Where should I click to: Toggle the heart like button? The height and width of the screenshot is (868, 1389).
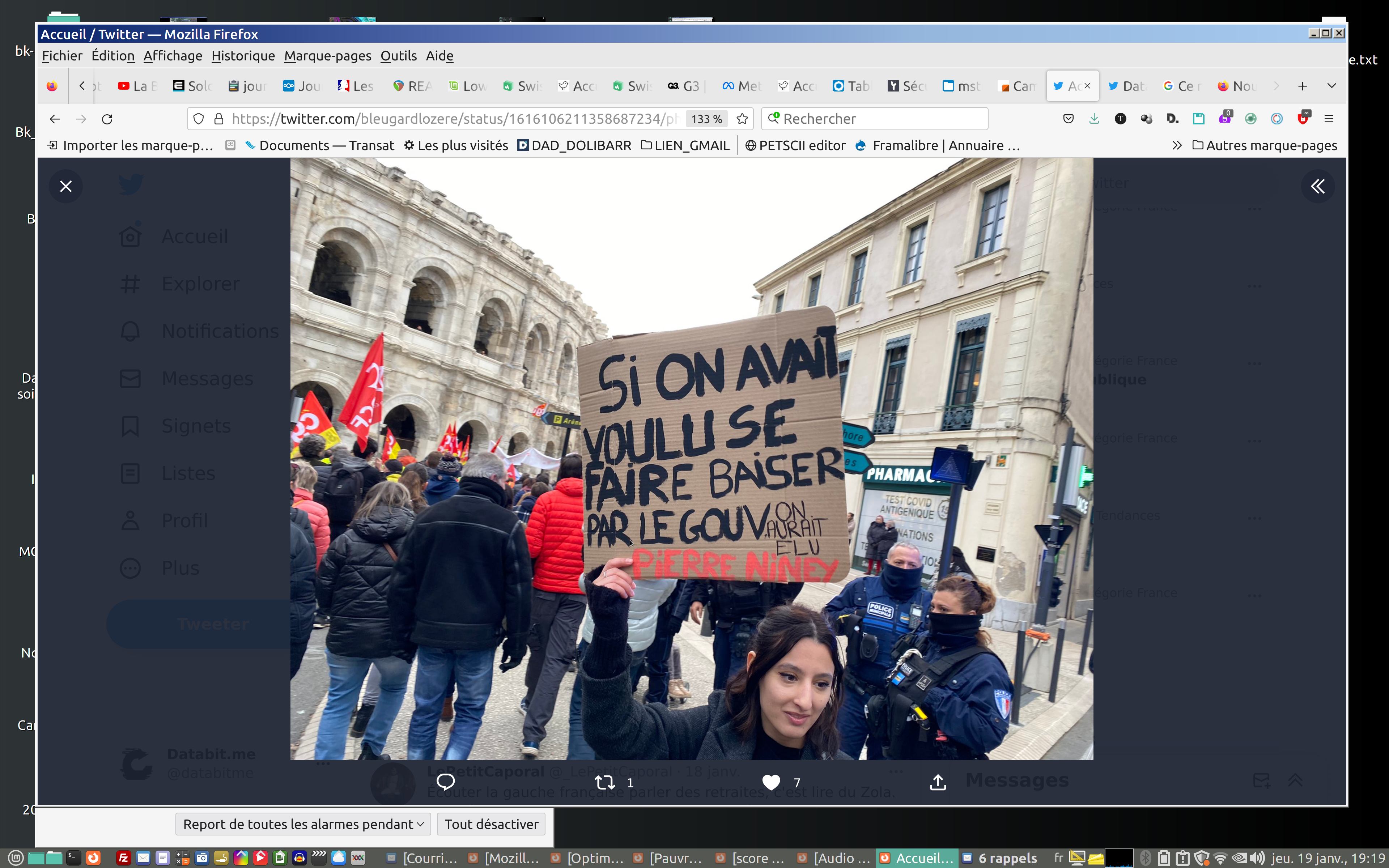tap(771, 782)
